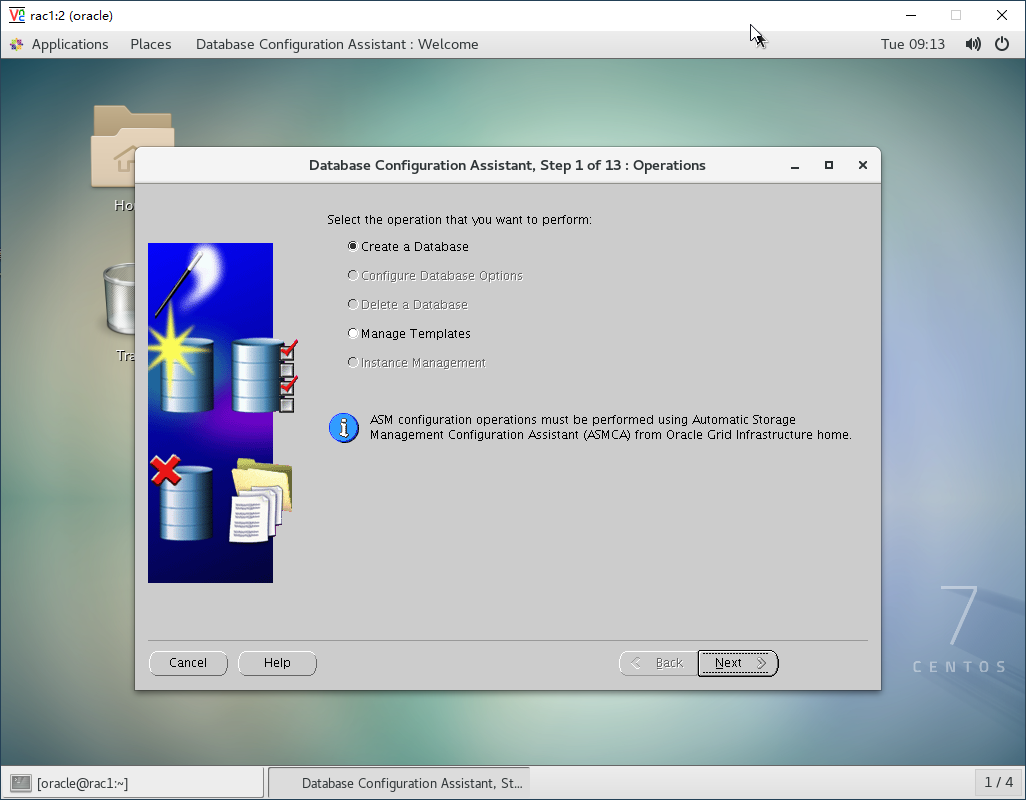
Task: Click the ASM configuration info text
Action: pos(610,427)
